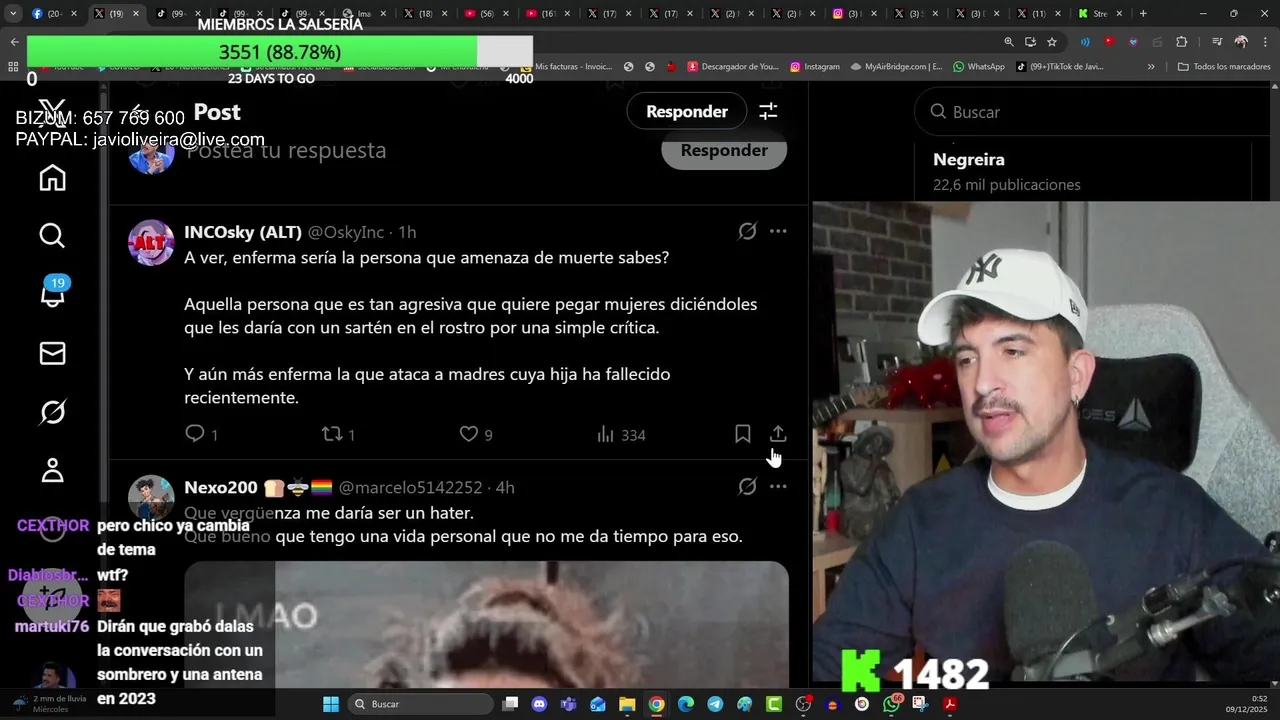Open Chrome profile avatar in toolbar
The width and height of the screenshot is (1280, 720).
tap(1241, 42)
